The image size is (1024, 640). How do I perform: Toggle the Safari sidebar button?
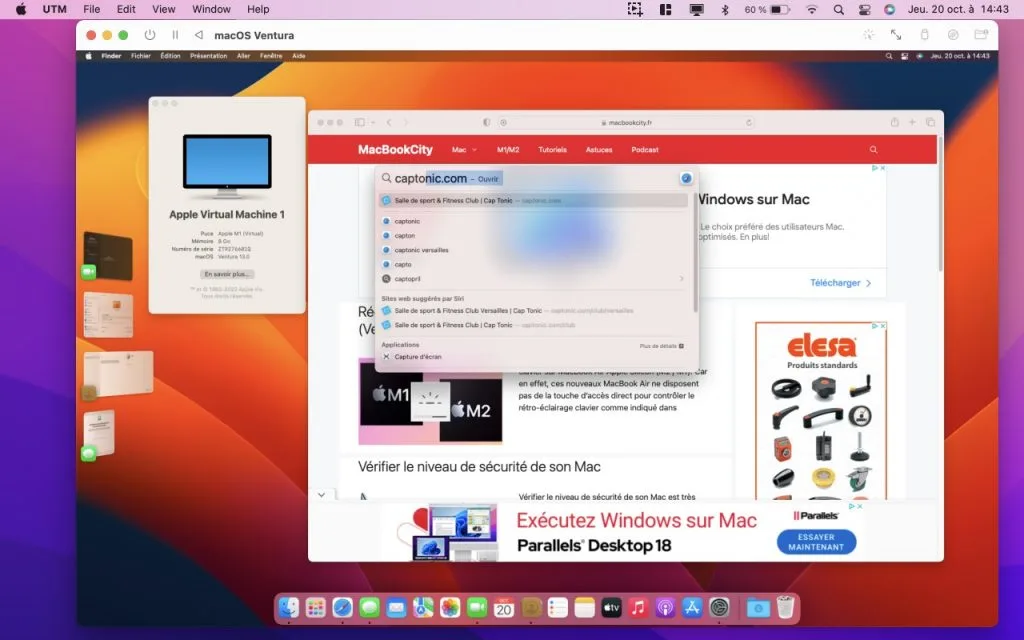tap(360, 122)
